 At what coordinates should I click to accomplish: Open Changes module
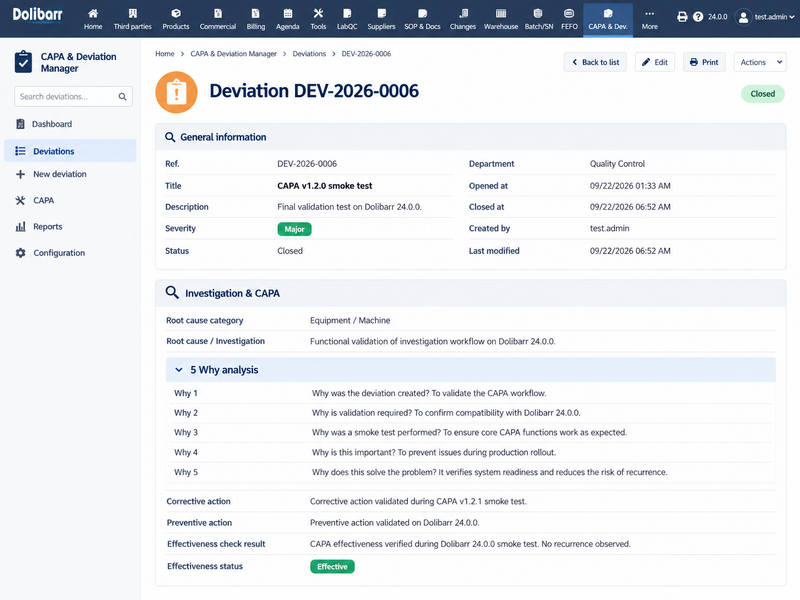[463, 19]
